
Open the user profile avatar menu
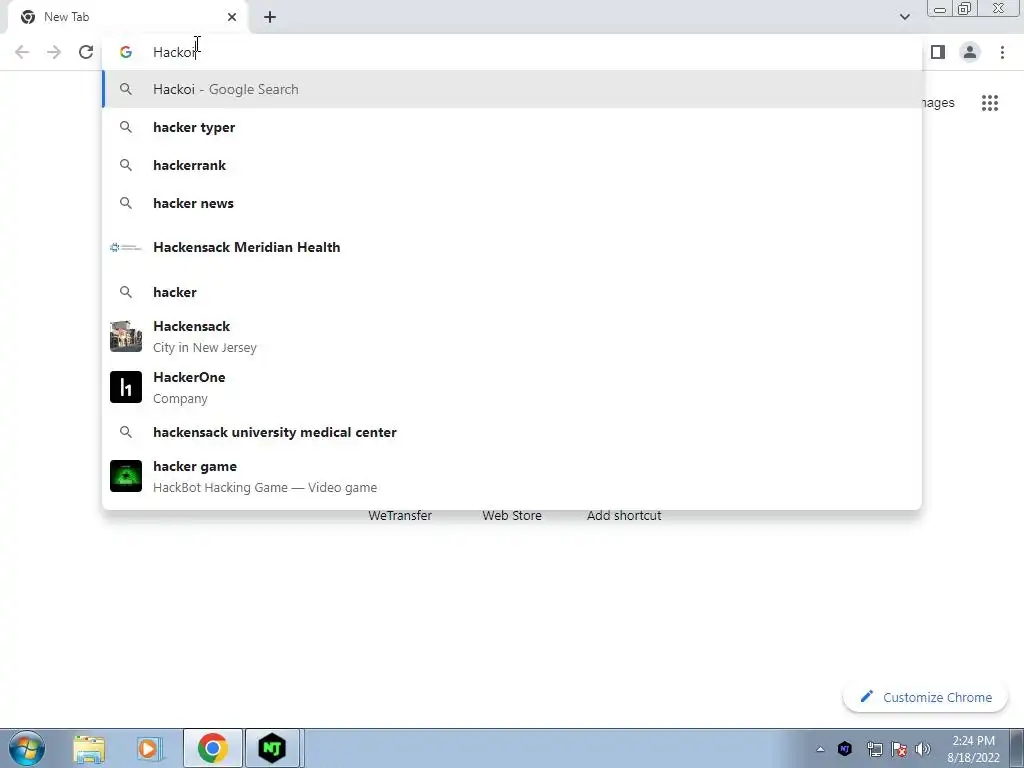pos(970,52)
